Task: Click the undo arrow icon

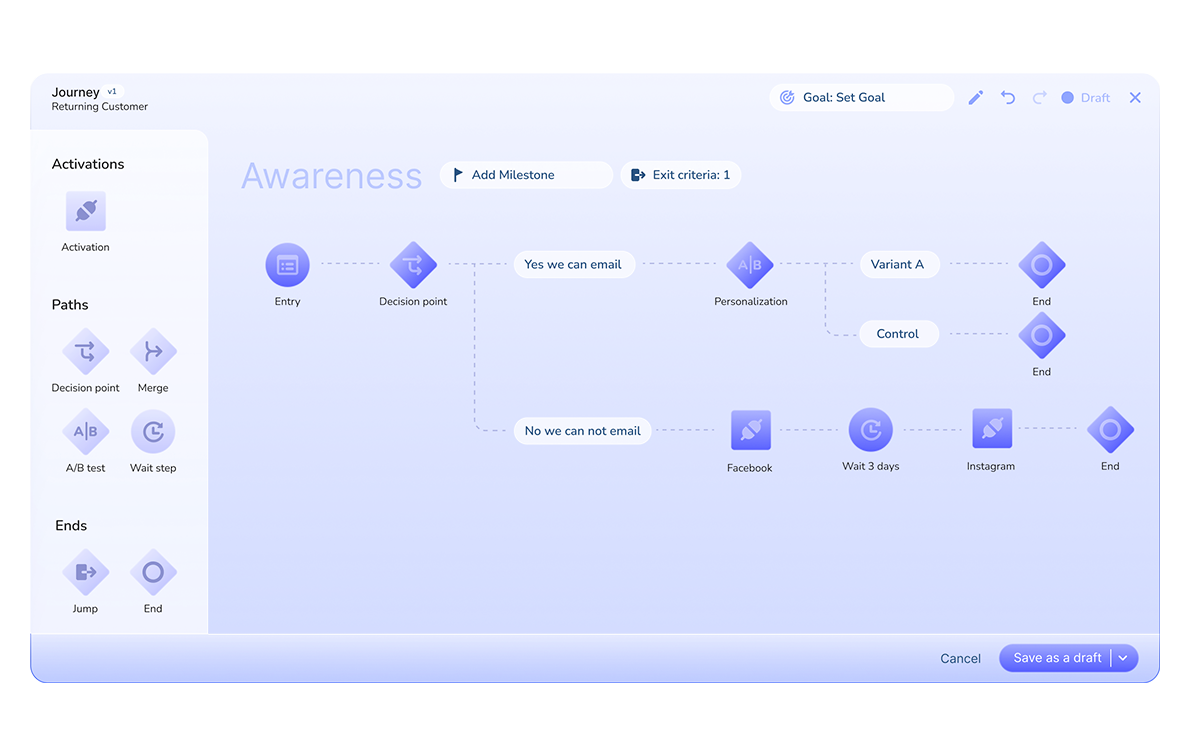Action: (1007, 97)
